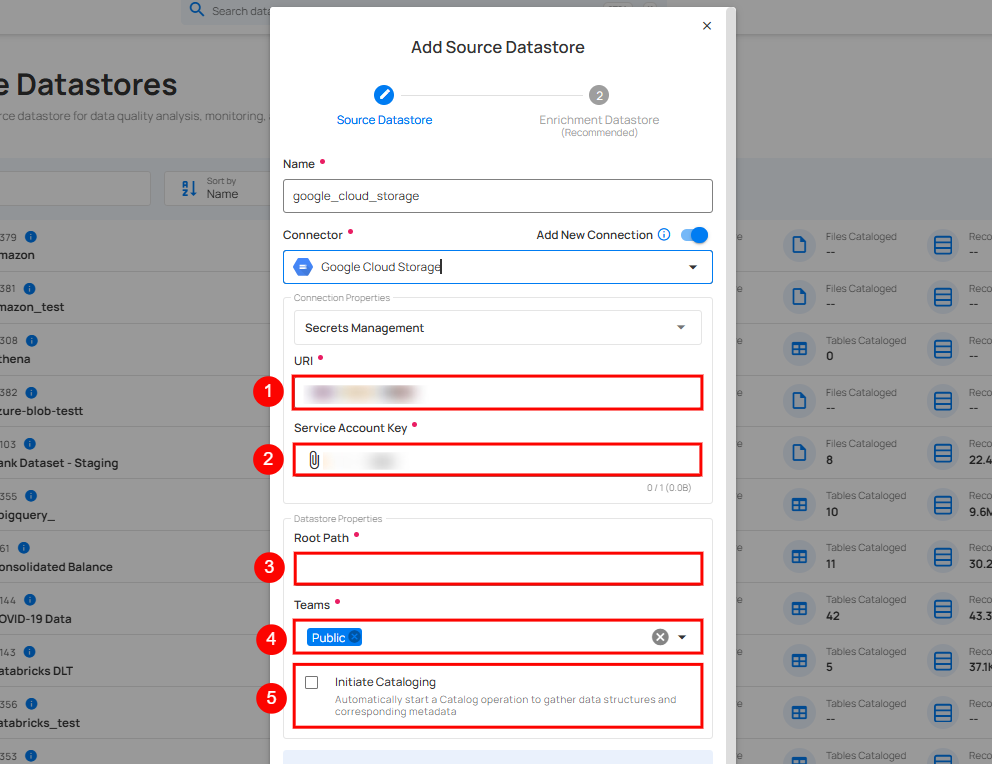The image size is (992, 764).
Task: Switch to the Enrichment Datastore step
Action: point(598,95)
